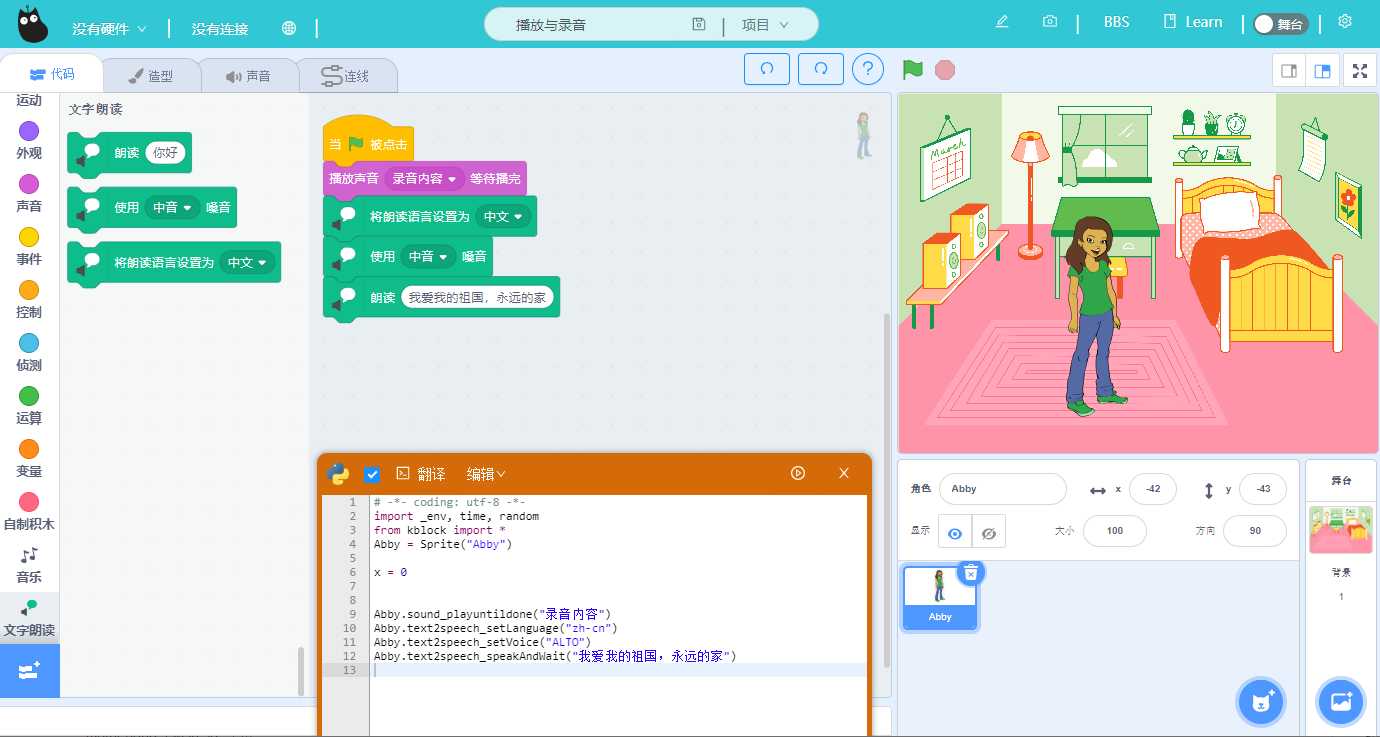Open the language globe menu
Viewport: 1380px width, 737px height.
point(289,28)
